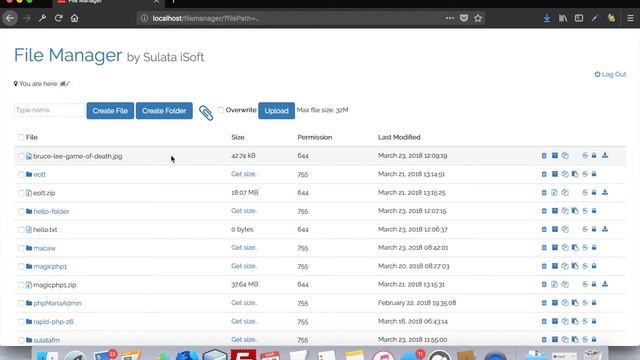Click the Size column header
This screenshot has height=360, width=640.
coord(238,137)
